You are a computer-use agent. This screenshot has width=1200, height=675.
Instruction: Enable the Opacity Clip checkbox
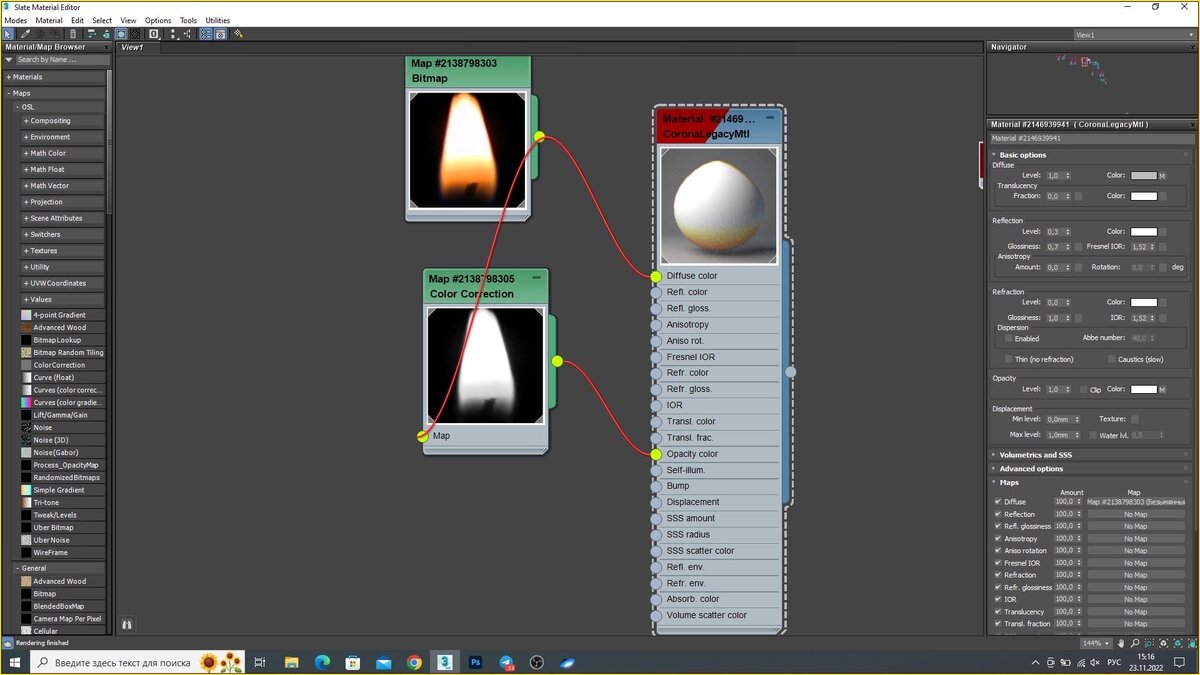pos(1084,389)
